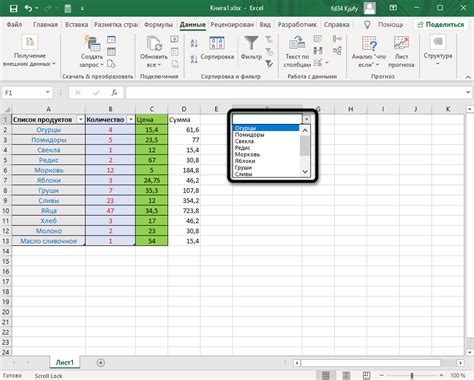This screenshot has height=380, width=474.
Task: Switch to the Справка tab
Action: [x=336, y=24]
